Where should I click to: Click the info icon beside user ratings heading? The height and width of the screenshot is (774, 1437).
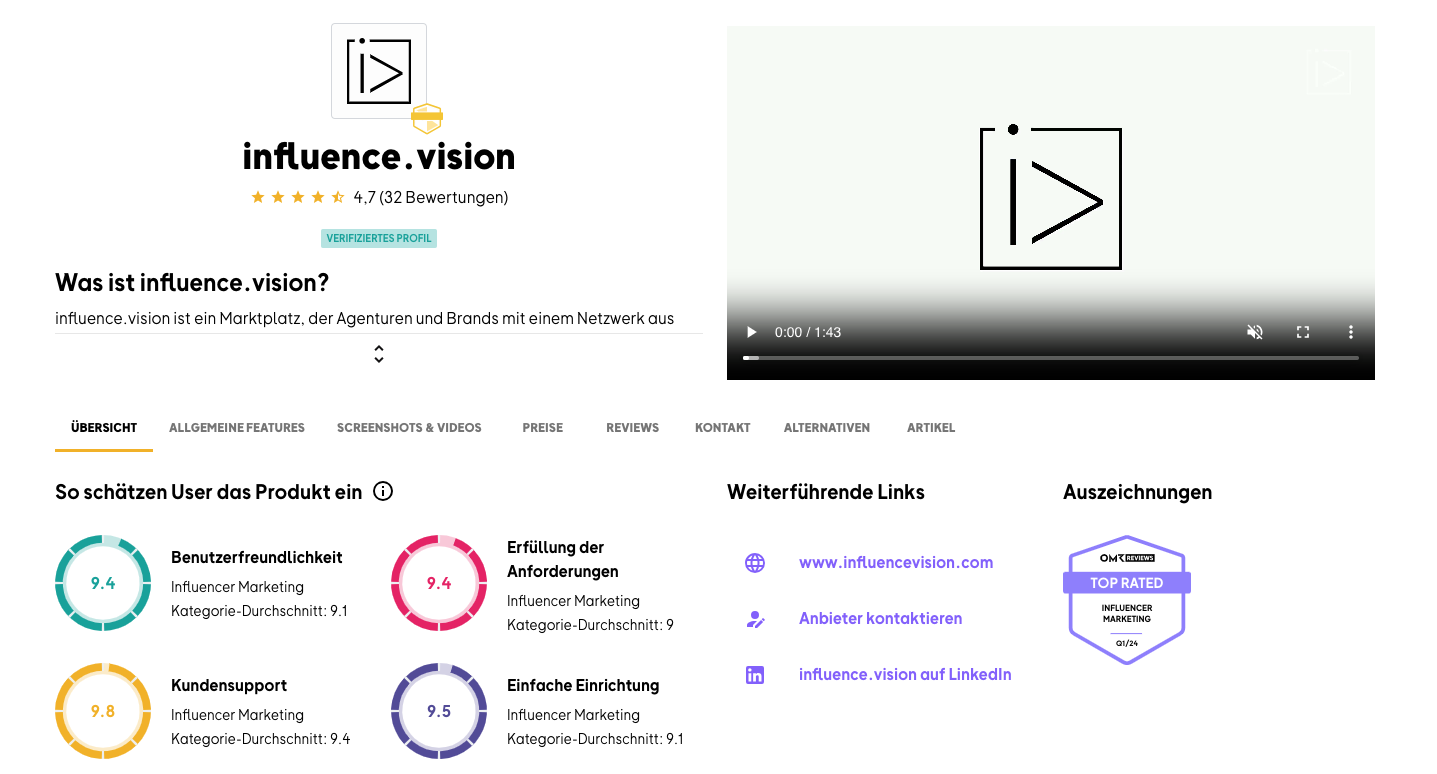coord(382,491)
